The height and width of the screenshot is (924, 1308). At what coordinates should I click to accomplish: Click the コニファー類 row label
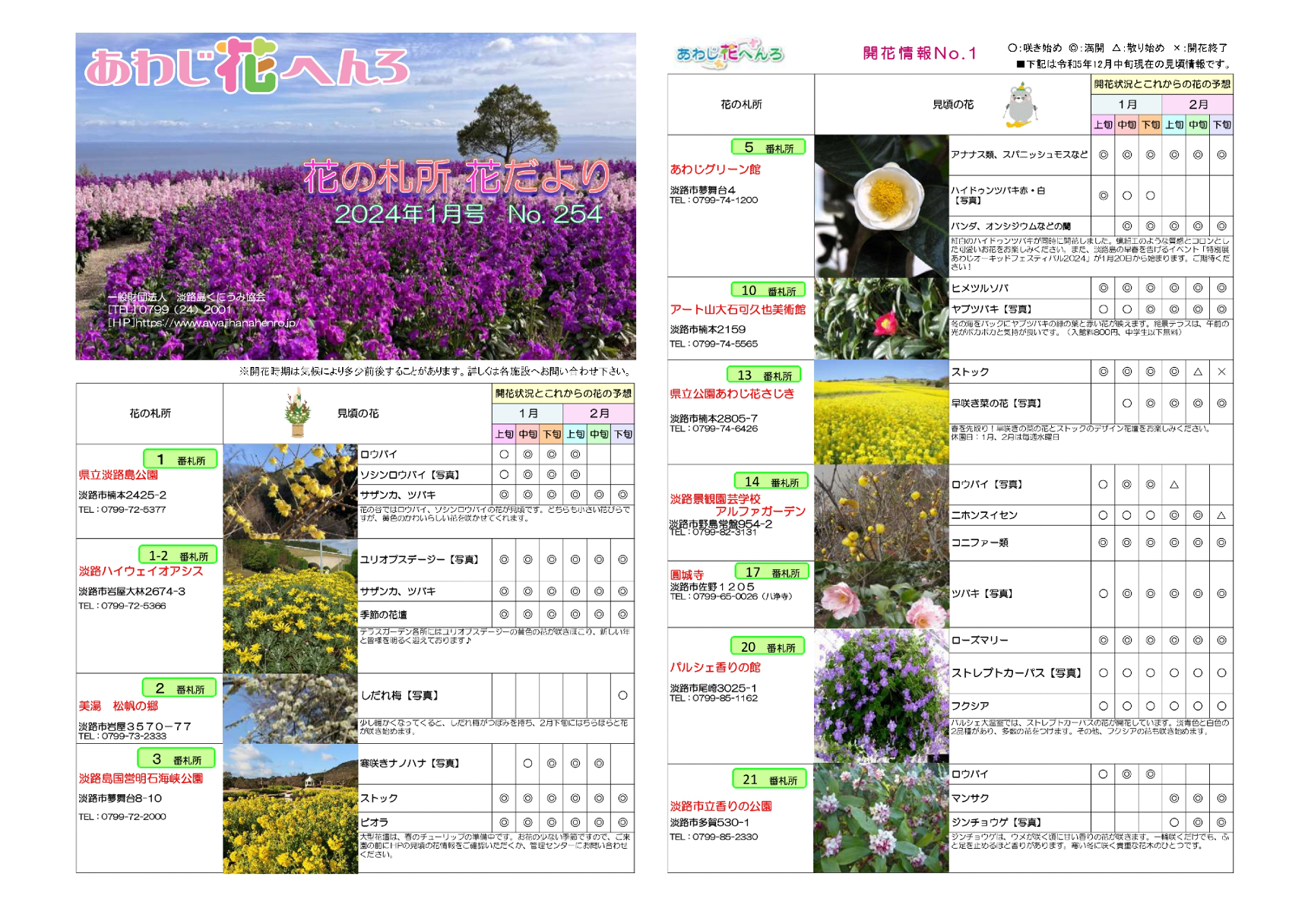980,543
